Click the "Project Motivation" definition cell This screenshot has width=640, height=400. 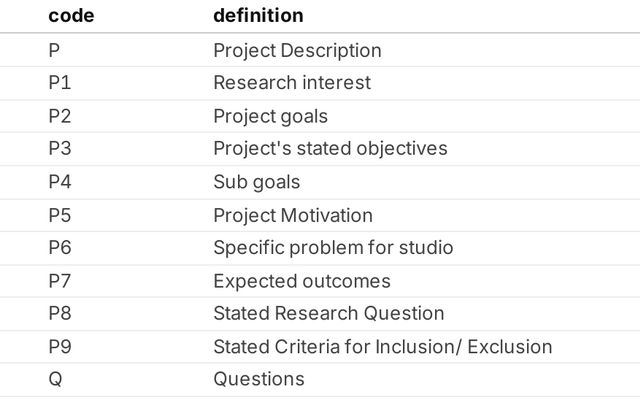pos(292,215)
